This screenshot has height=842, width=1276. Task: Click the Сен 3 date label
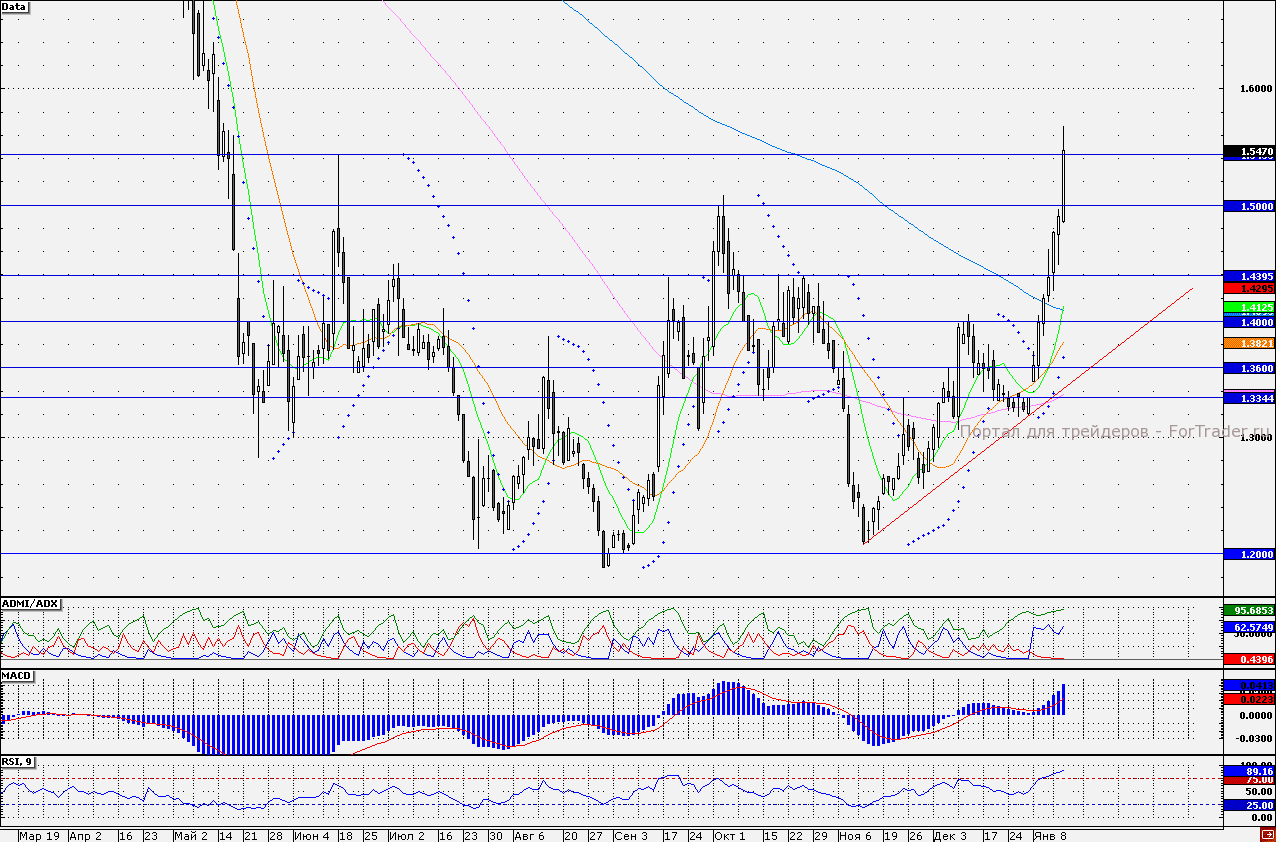pos(631,835)
